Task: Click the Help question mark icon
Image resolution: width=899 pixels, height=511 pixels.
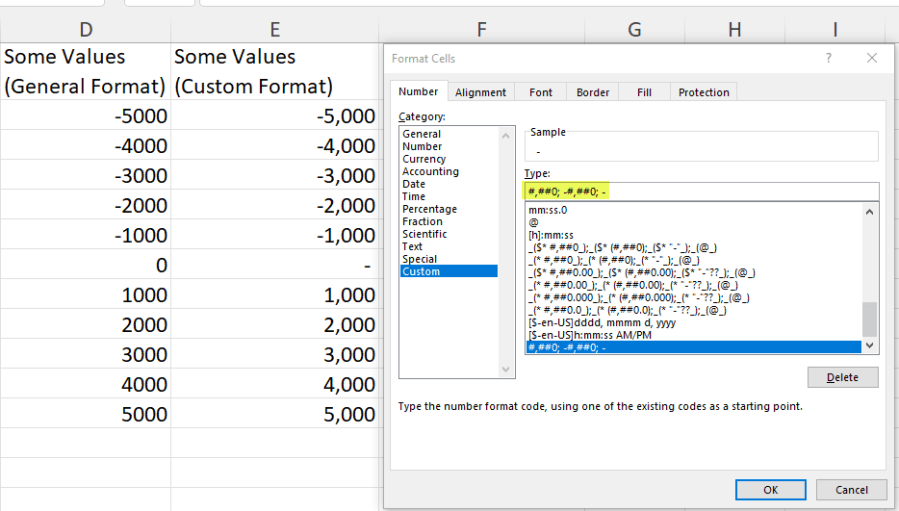Action: pyautogui.click(x=828, y=58)
